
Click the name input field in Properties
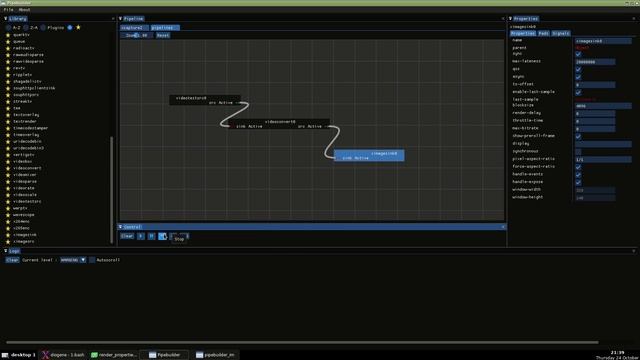pos(602,41)
